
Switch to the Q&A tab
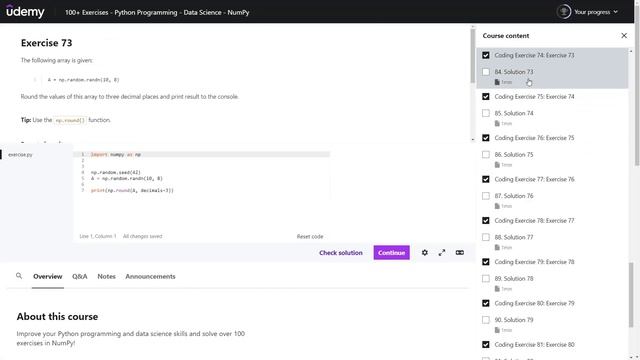pyautogui.click(x=80, y=276)
